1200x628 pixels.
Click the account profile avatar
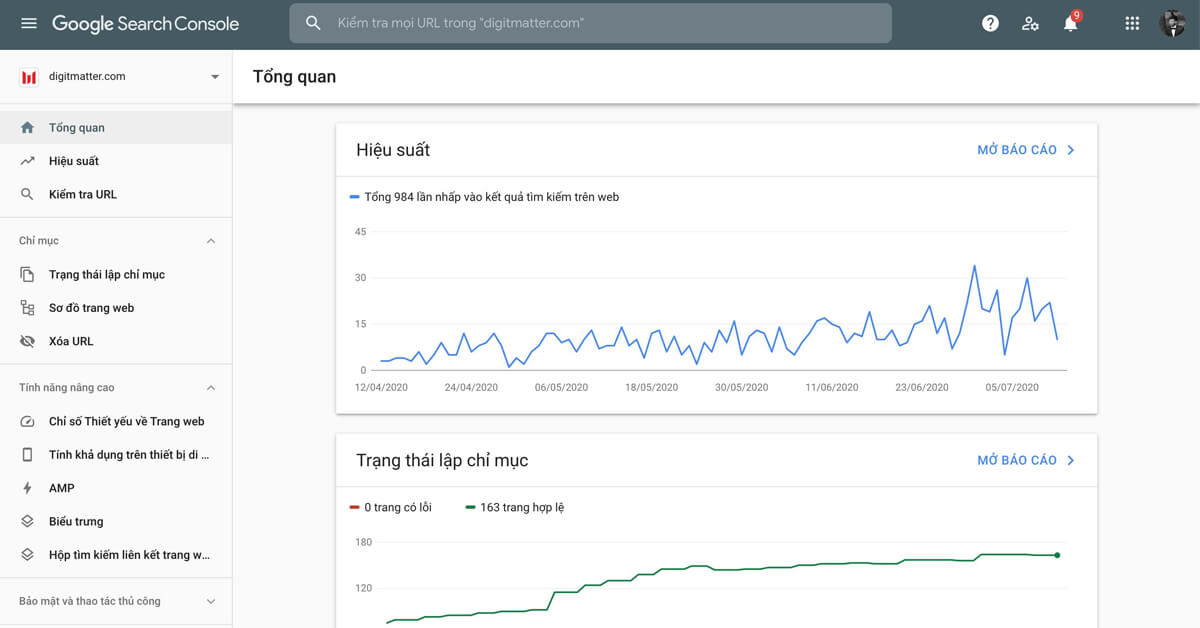click(x=1172, y=23)
